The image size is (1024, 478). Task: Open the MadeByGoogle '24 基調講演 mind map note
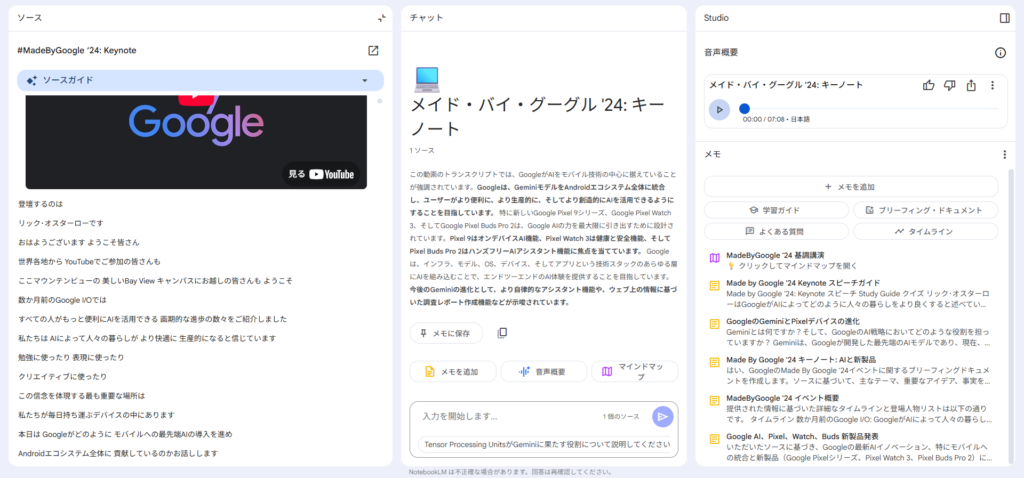[851, 261]
